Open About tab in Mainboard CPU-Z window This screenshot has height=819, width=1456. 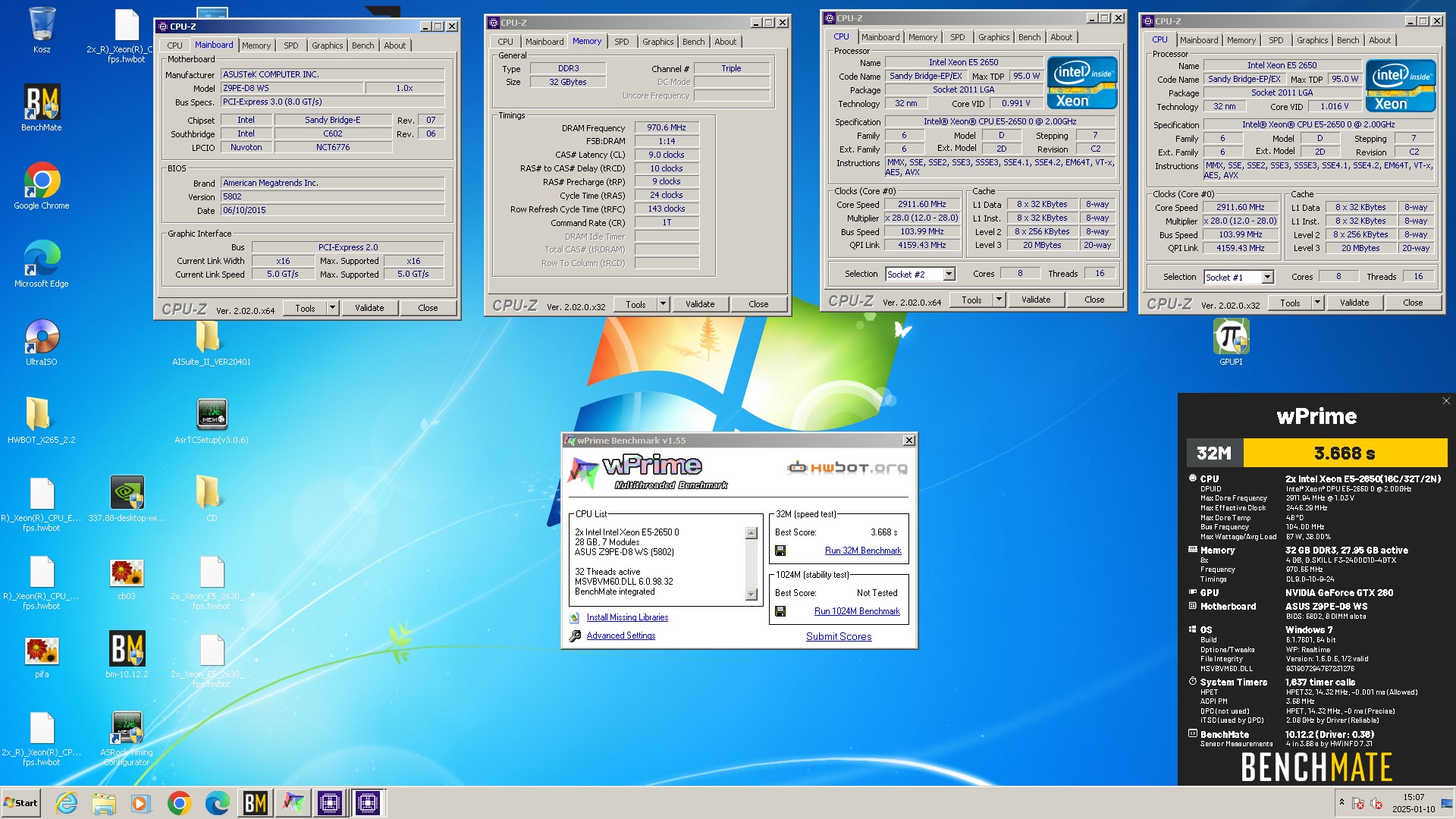395,45
